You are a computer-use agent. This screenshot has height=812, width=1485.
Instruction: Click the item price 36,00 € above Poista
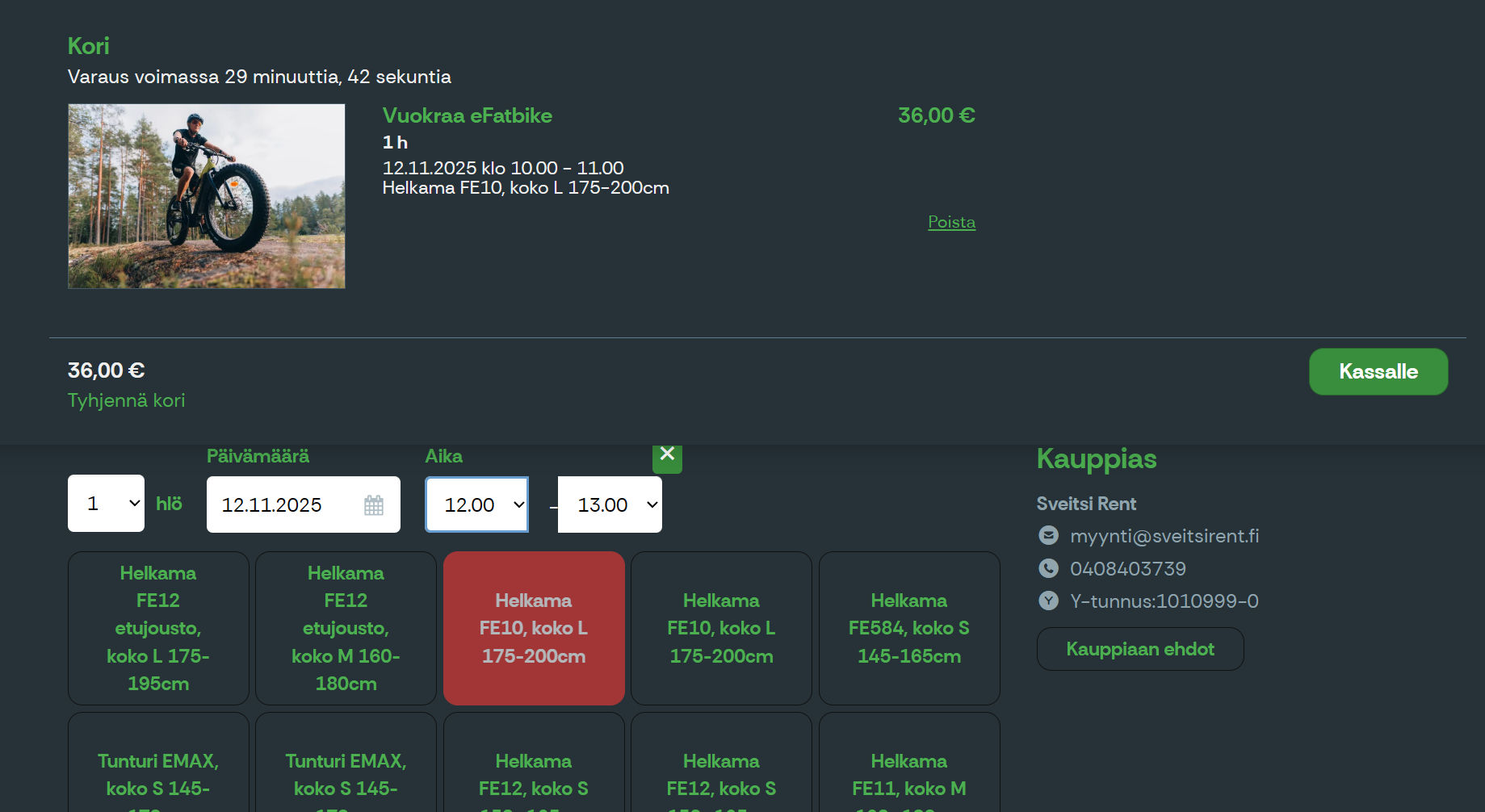coord(937,115)
